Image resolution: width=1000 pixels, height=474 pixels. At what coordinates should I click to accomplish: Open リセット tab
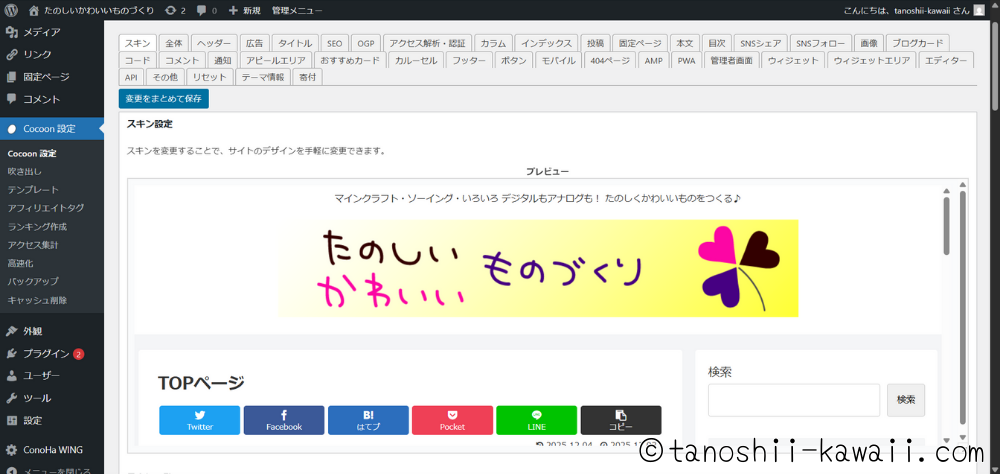pyautogui.click(x=210, y=77)
